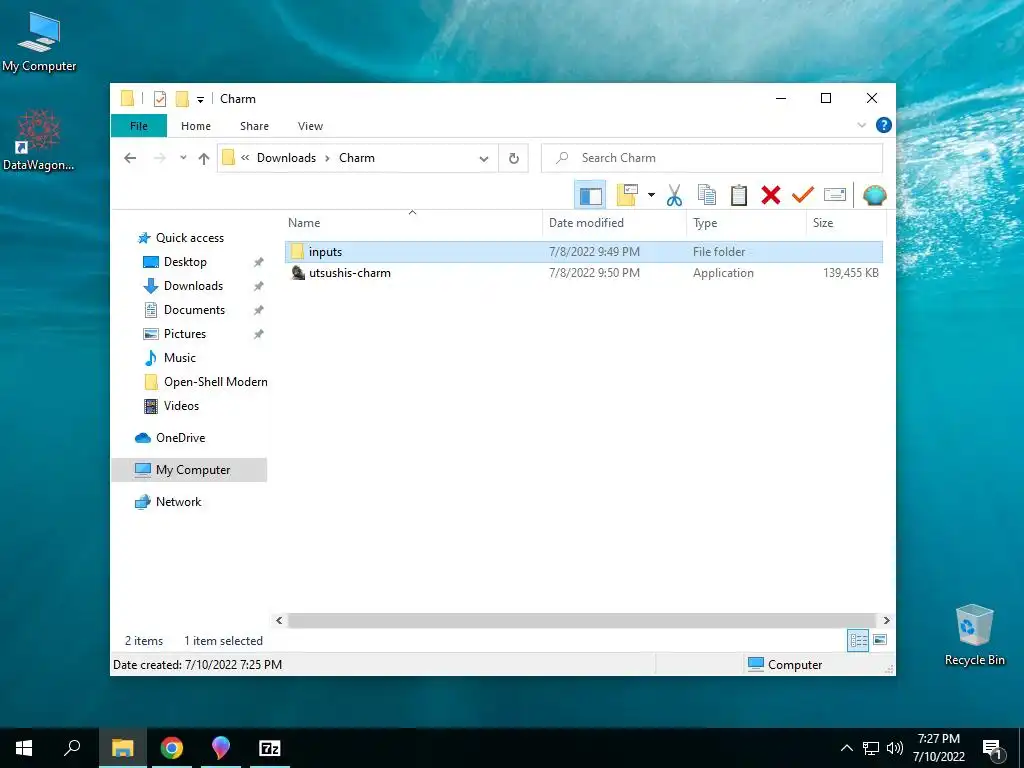Open the View ribbon tab
The width and height of the screenshot is (1024, 768).
[x=310, y=126]
